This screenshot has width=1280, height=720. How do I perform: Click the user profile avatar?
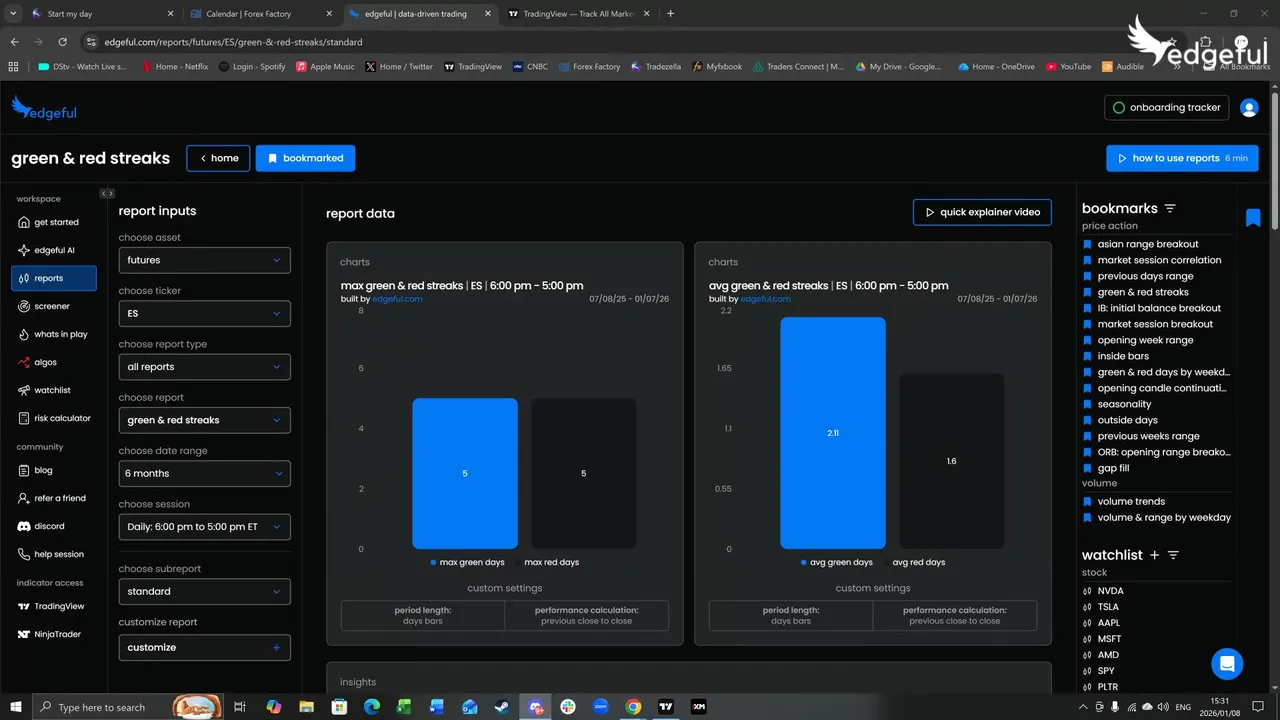pos(1249,108)
